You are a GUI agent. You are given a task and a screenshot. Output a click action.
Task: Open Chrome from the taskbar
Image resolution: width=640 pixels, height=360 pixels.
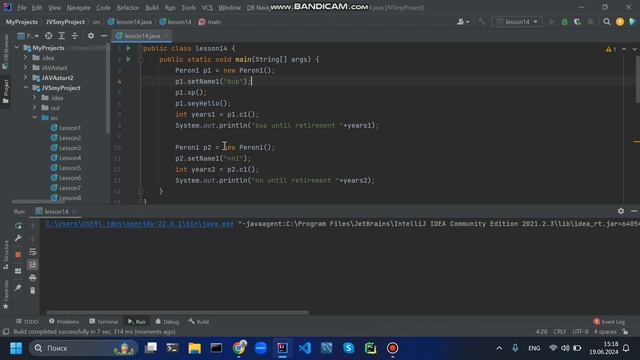[x=239, y=348]
